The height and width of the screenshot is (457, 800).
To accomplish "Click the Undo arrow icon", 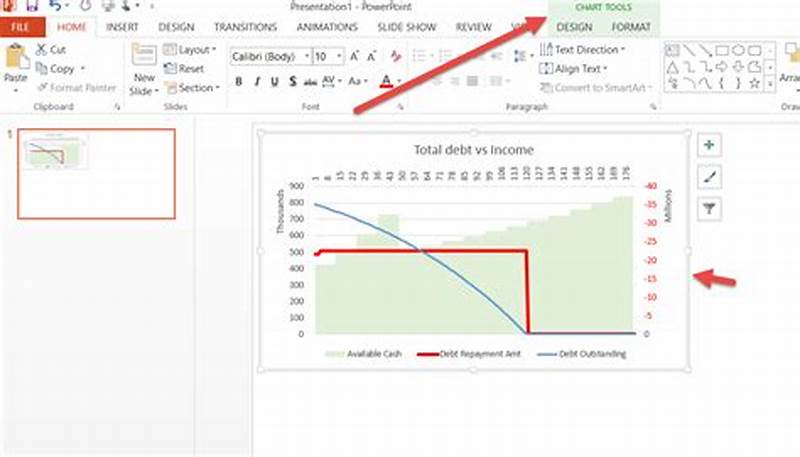I will [55, 6].
